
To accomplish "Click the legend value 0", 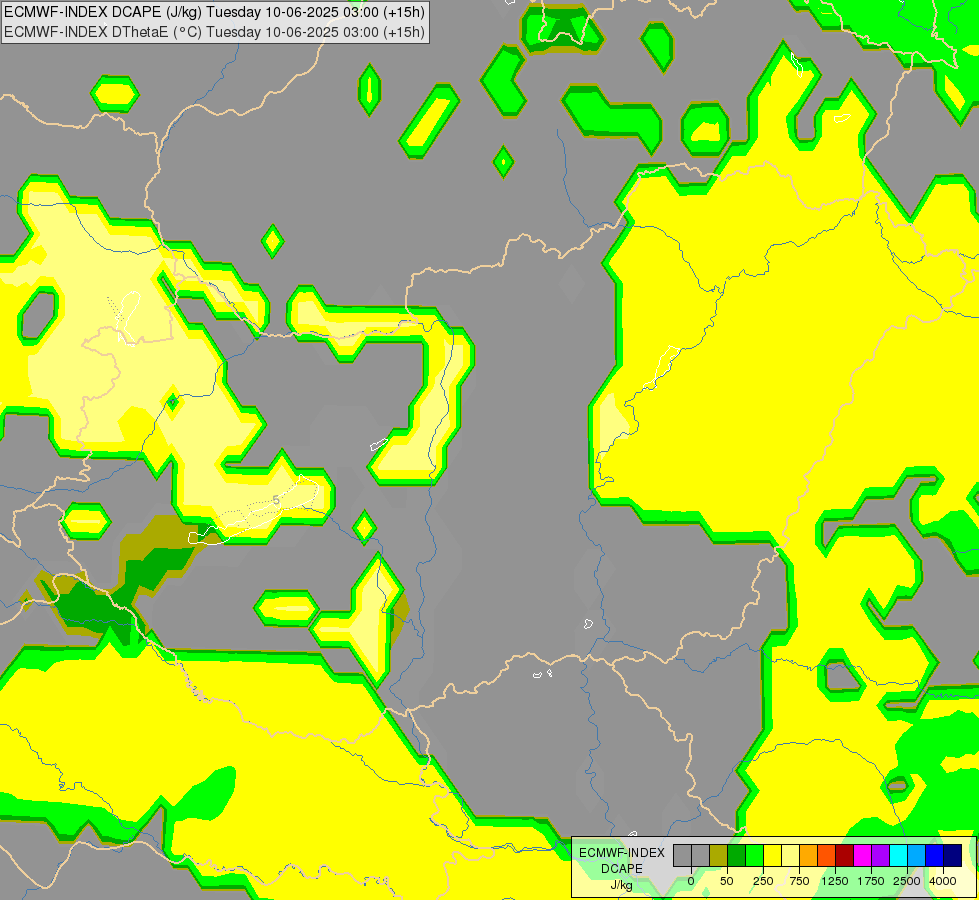I will tap(691, 881).
